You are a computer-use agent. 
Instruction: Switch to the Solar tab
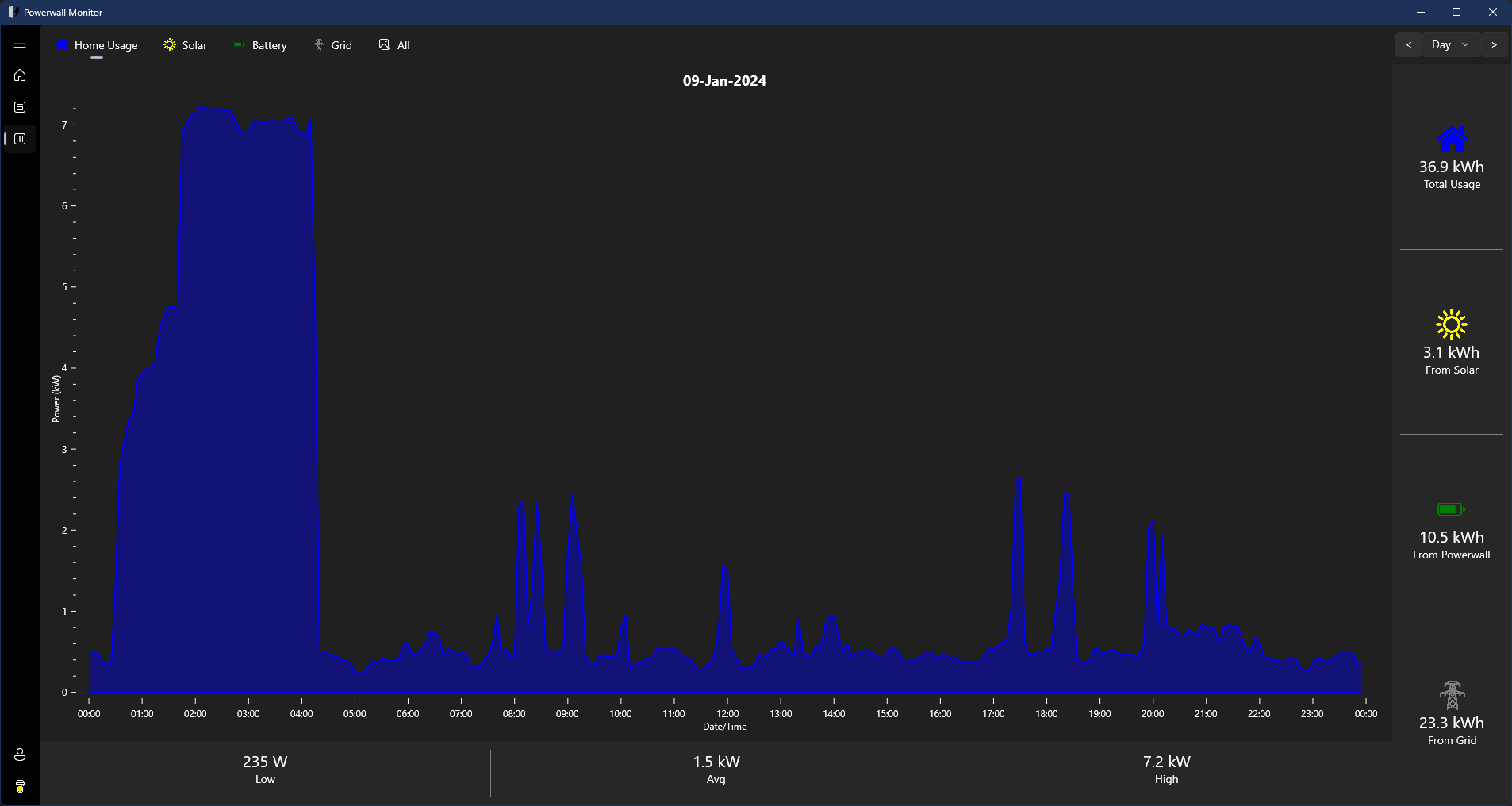click(x=194, y=44)
